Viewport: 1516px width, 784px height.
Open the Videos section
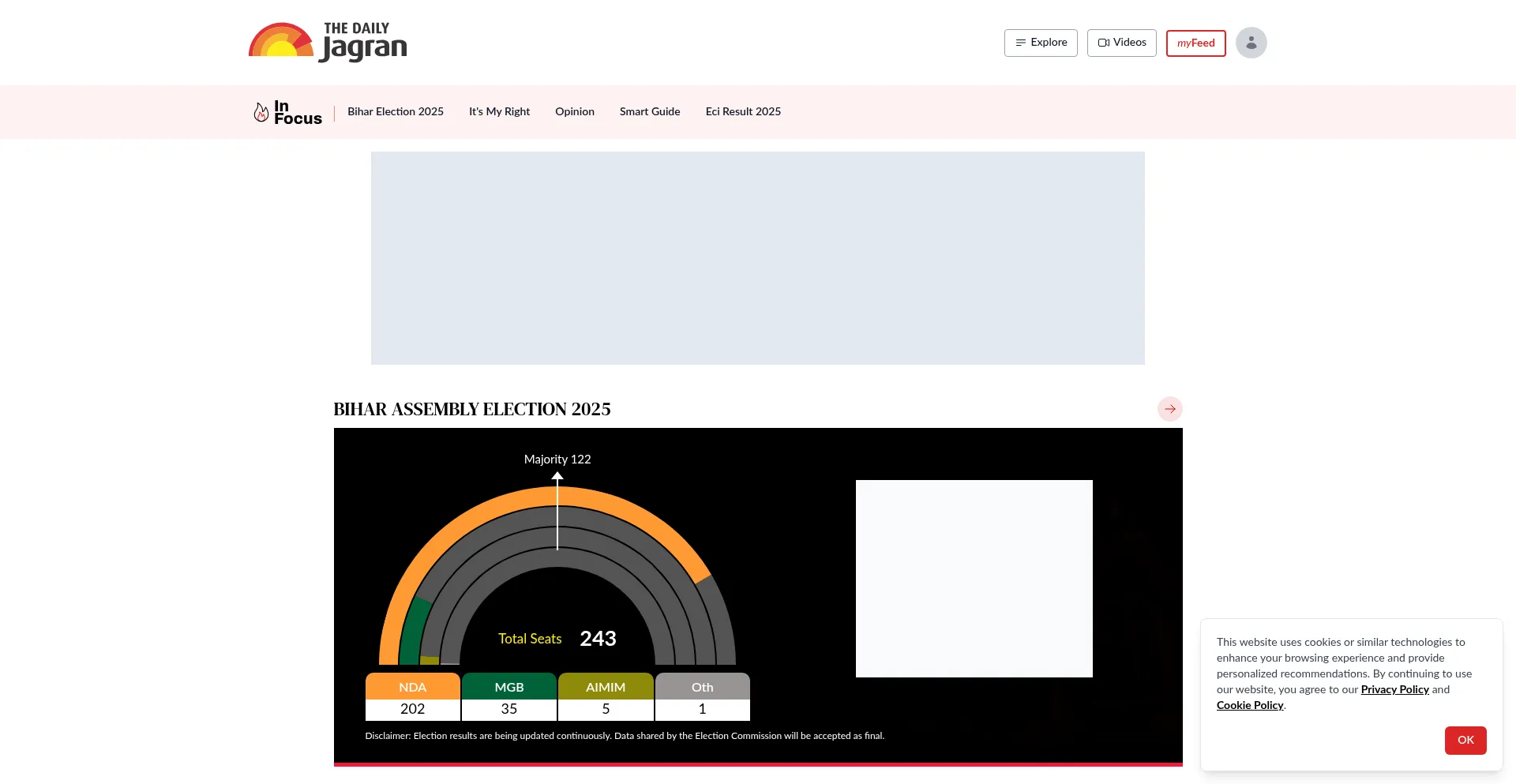pos(1121,43)
